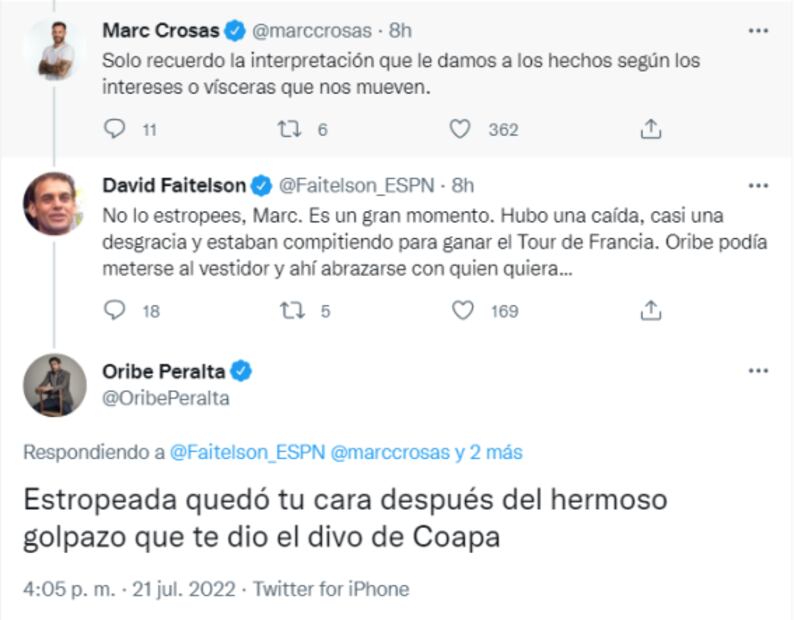Share Marc Crosas's tweet
The width and height of the screenshot is (794, 620).
pyautogui.click(x=651, y=129)
